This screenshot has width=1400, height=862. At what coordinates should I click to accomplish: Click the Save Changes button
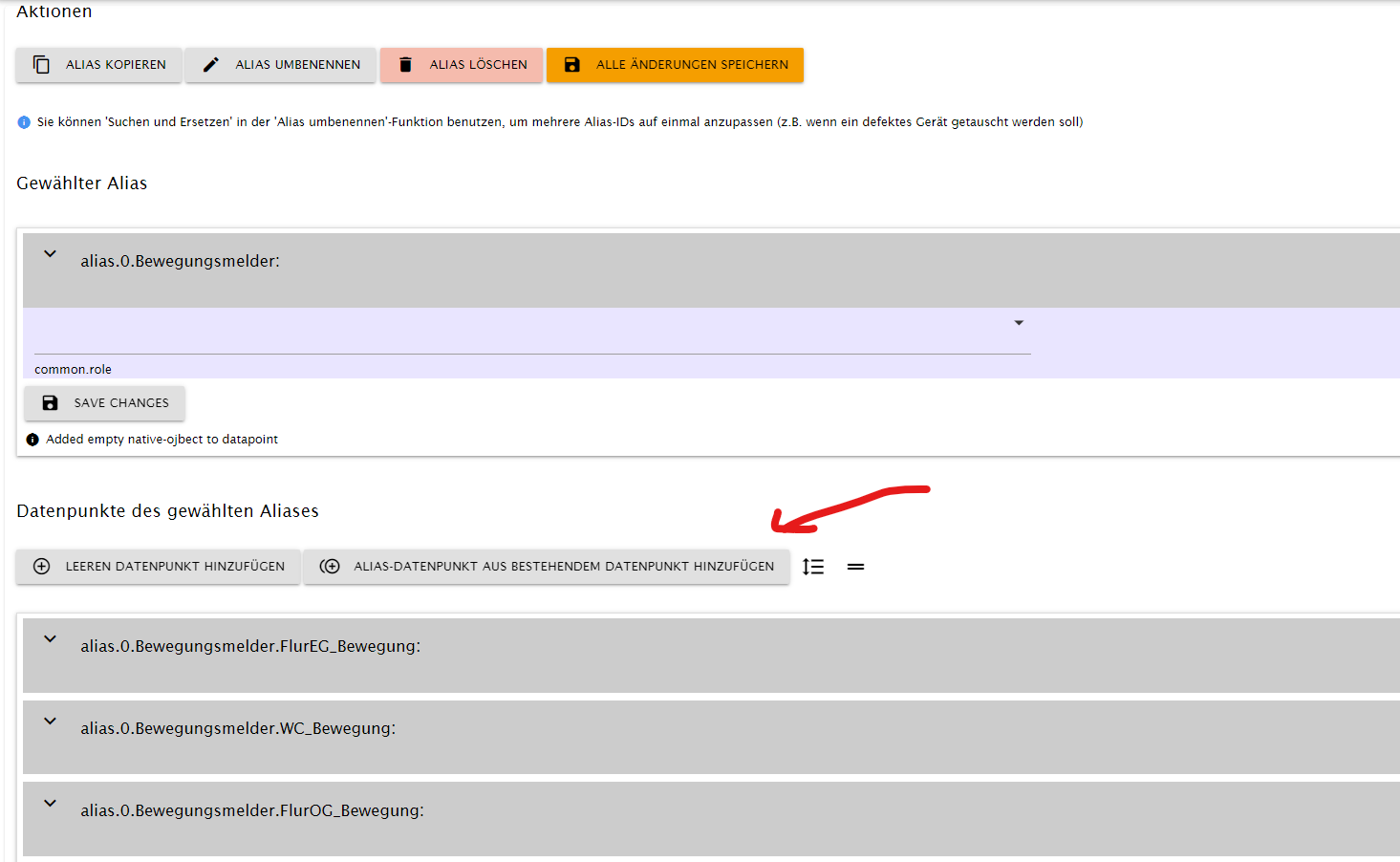tap(105, 403)
